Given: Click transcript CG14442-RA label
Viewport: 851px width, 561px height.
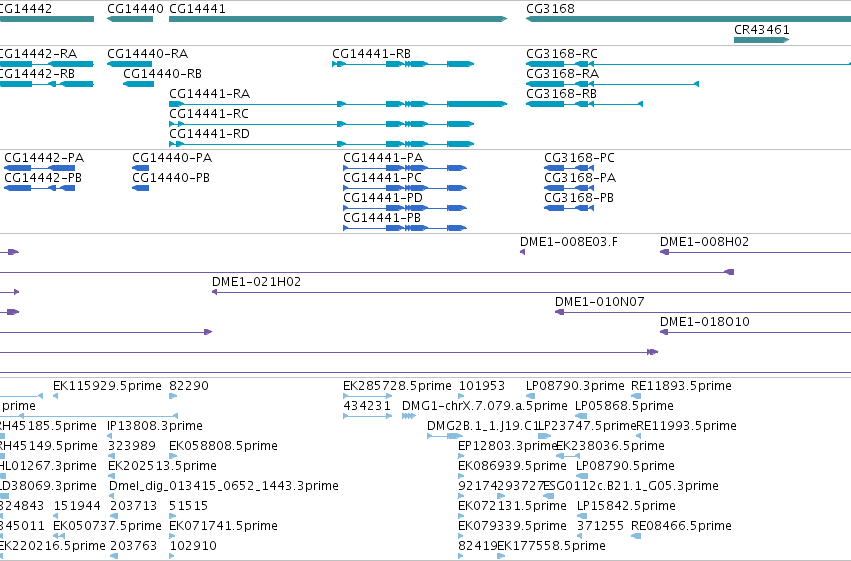Looking at the screenshot, I should pos(38,54).
